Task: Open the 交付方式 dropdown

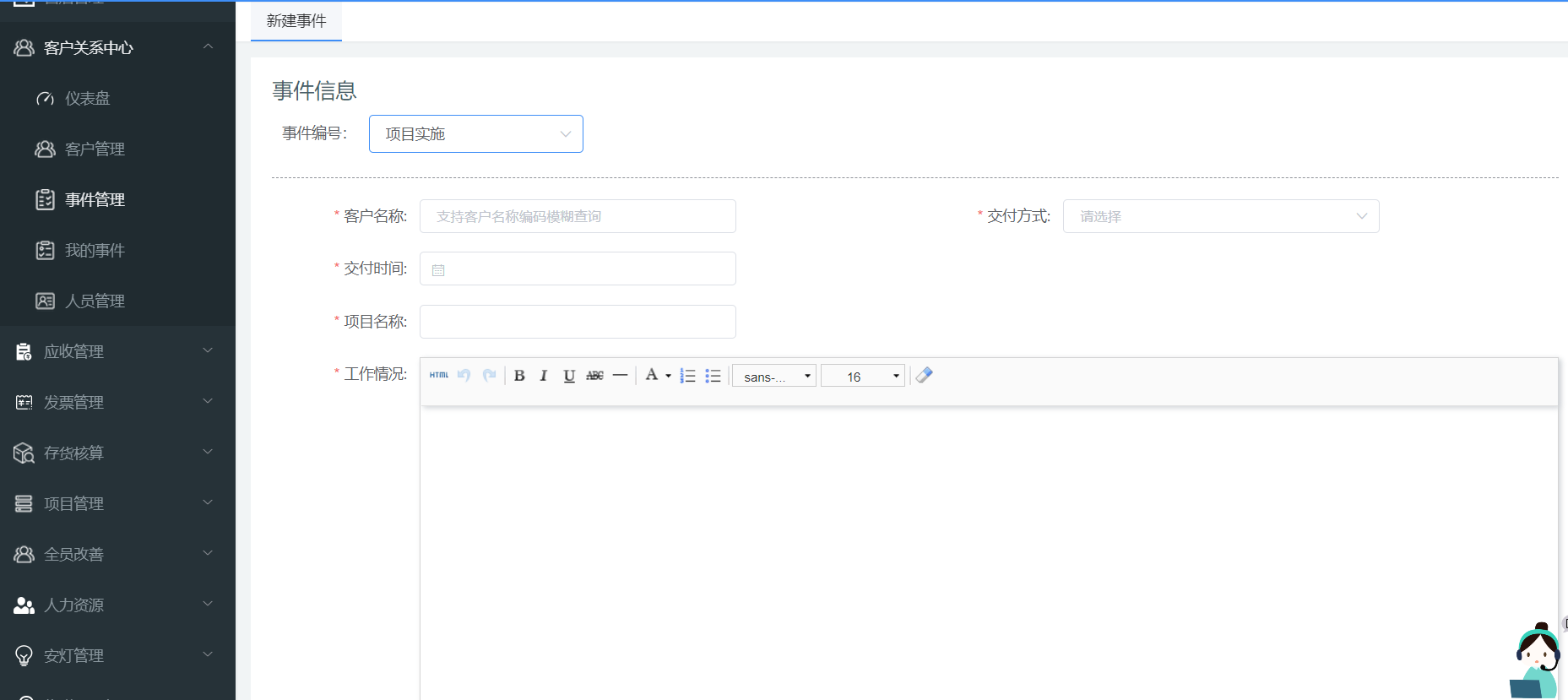Action: pos(1220,217)
